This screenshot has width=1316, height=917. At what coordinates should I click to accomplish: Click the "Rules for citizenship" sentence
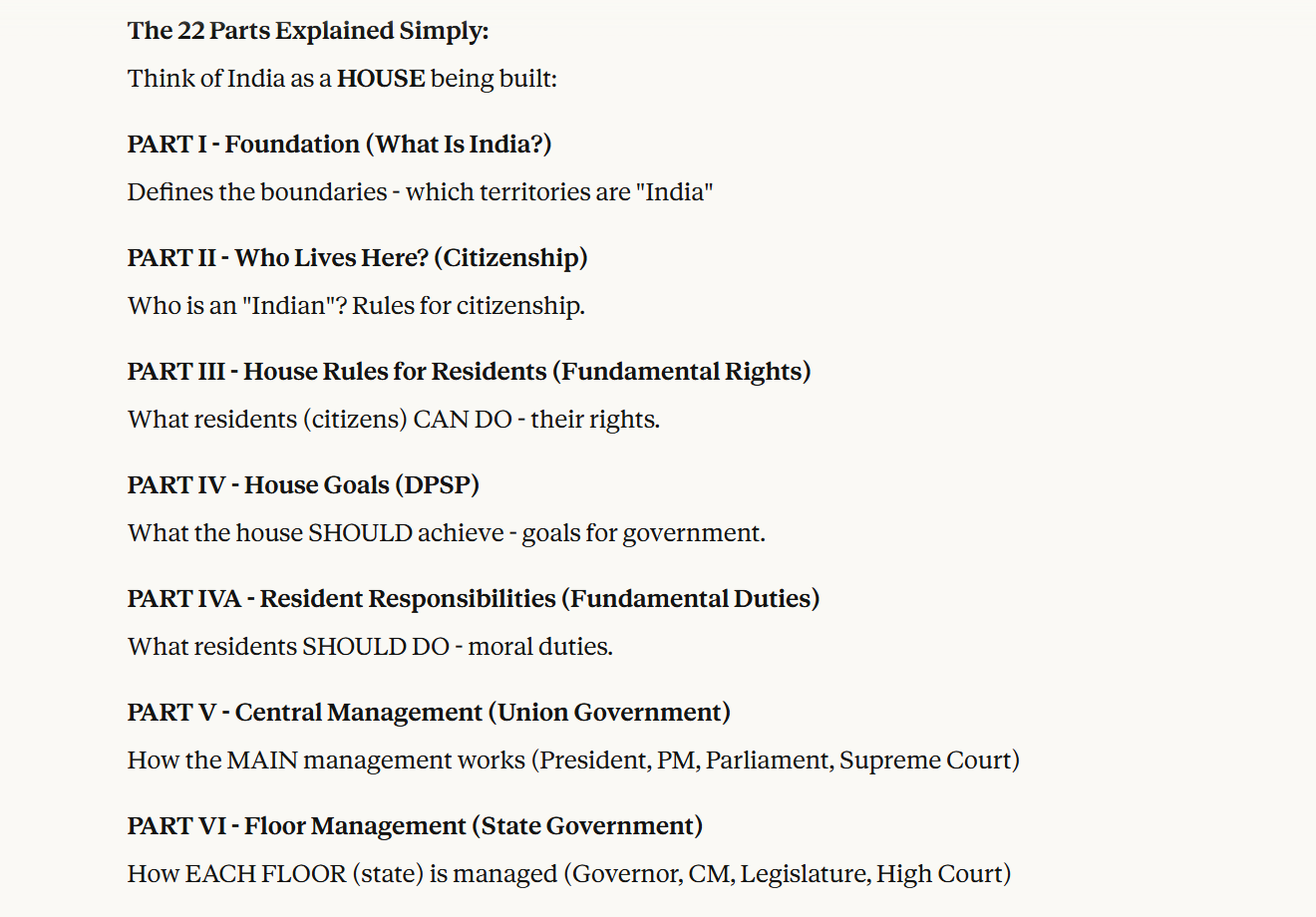(x=469, y=306)
